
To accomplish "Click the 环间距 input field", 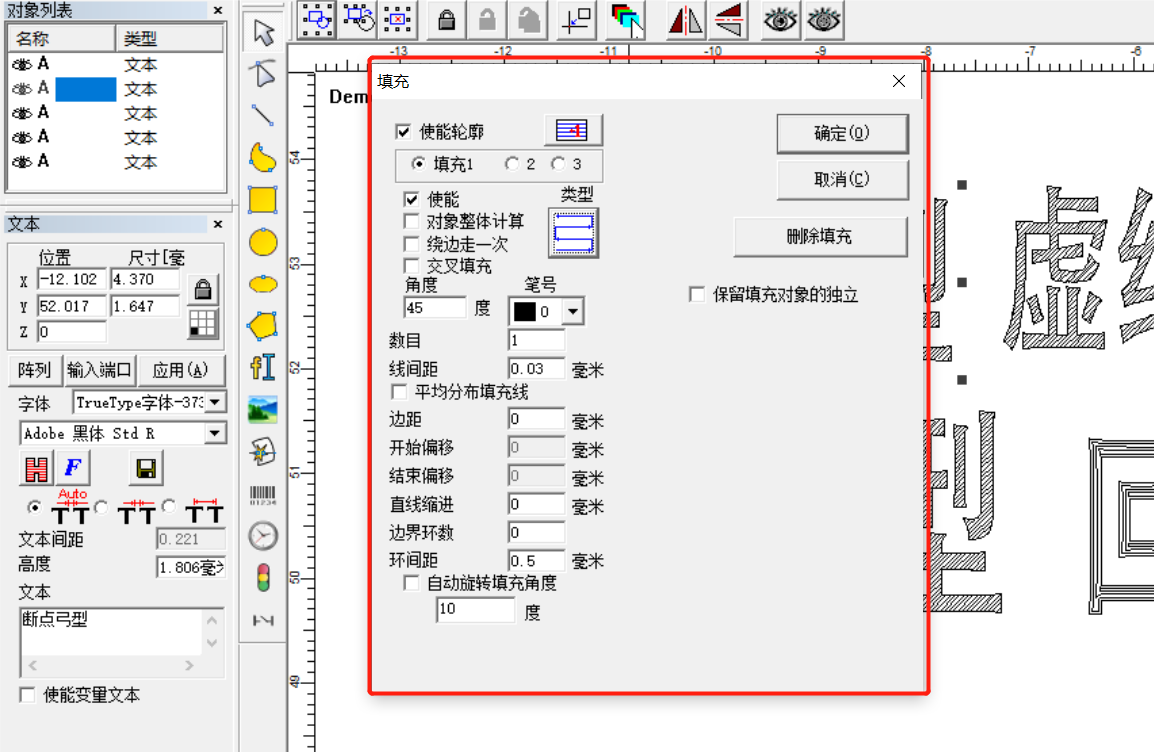I will 537,561.
